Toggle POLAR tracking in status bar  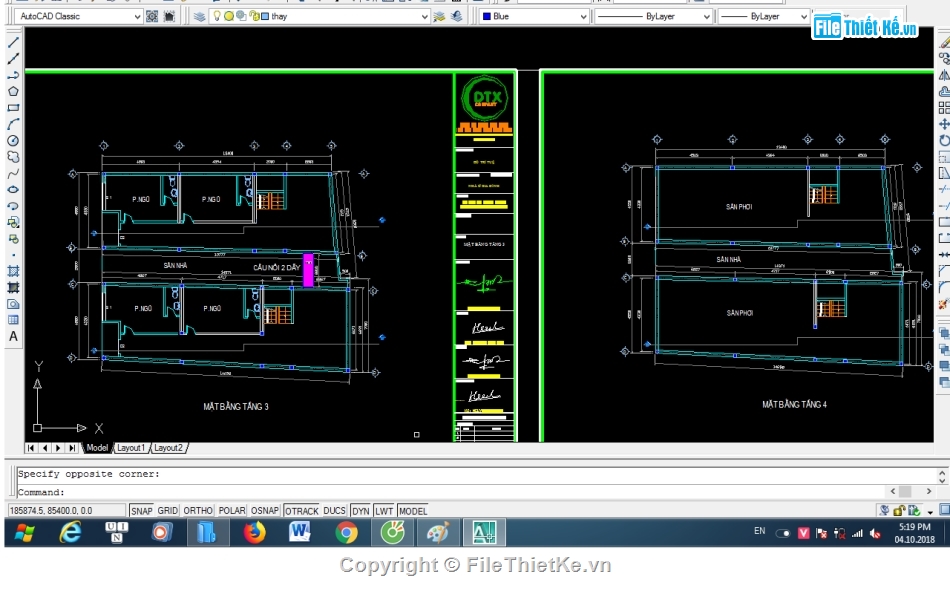point(232,511)
